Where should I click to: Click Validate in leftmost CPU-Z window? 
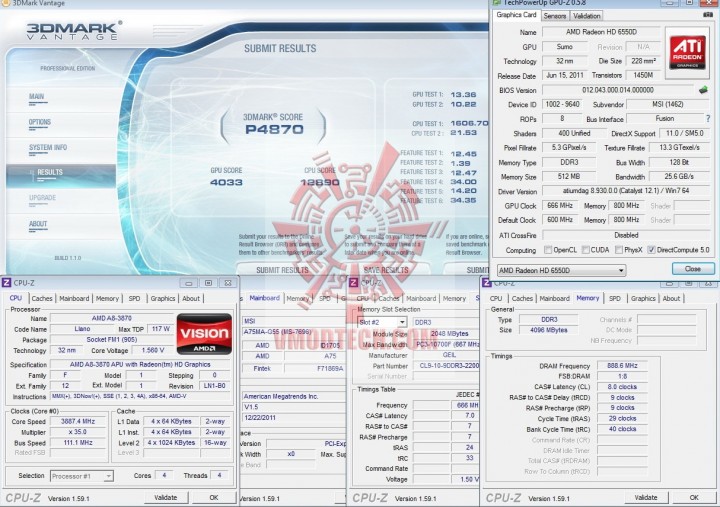[x=166, y=497]
